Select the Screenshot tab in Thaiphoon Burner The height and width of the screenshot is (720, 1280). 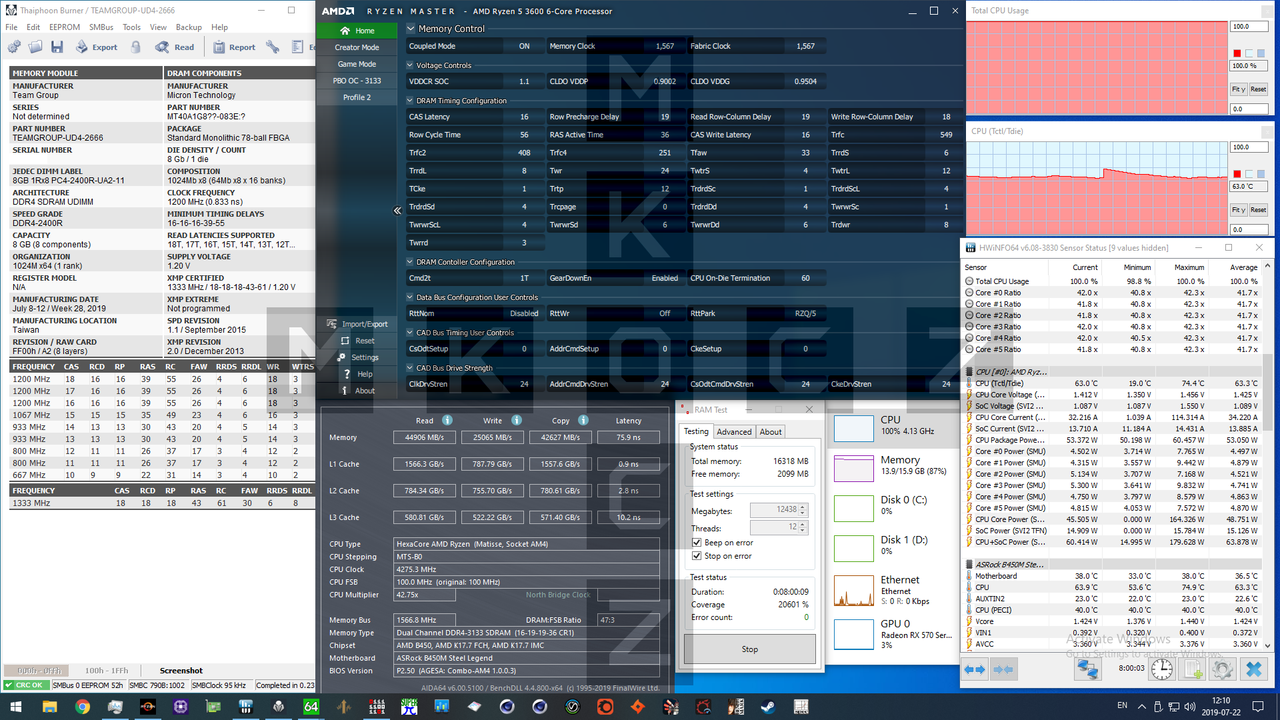click(x=181, y=671)
